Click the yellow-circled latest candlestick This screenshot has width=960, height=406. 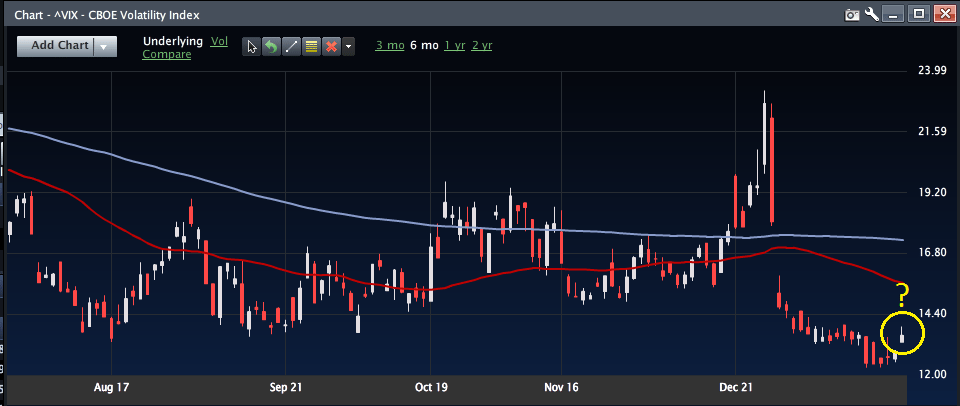point(903,337)
